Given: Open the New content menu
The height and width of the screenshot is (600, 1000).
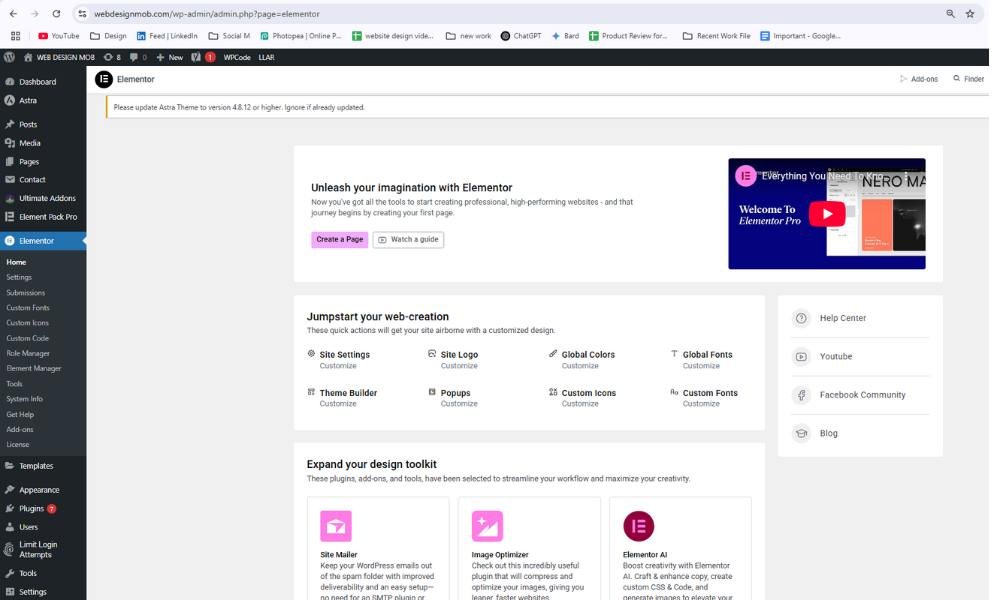Looking at the screenshot, I should point(170,57).
